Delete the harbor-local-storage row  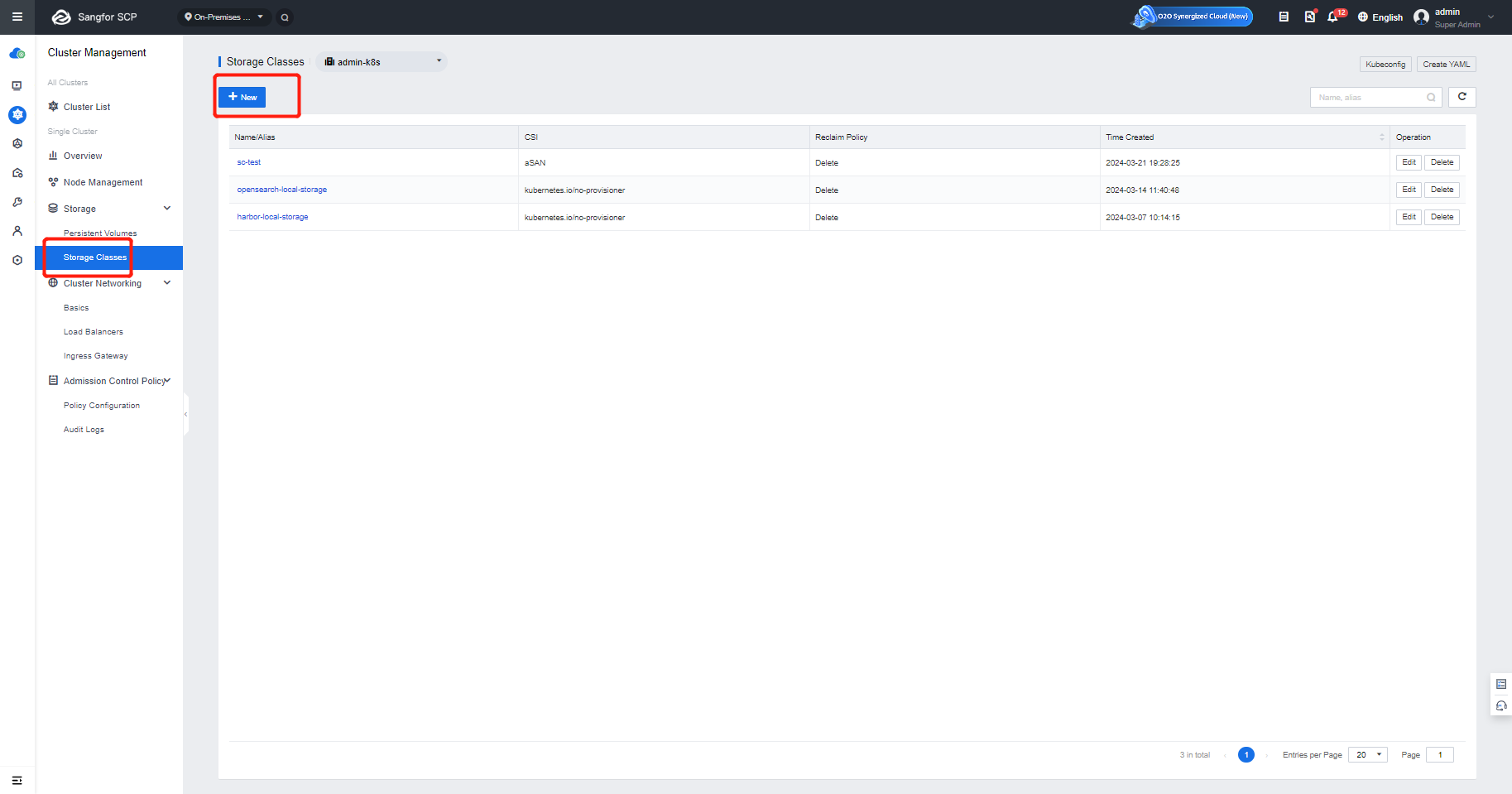(x=1442, y=217)
